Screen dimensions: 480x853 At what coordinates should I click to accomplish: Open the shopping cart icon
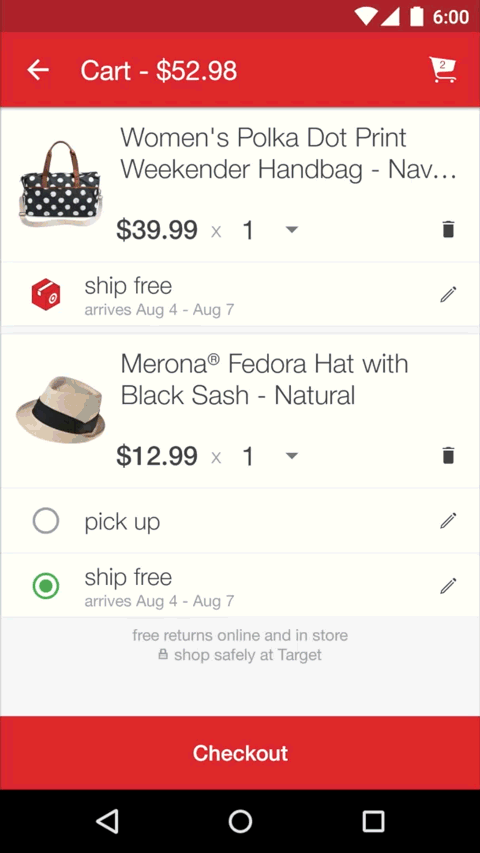click(x=442, y=70)
